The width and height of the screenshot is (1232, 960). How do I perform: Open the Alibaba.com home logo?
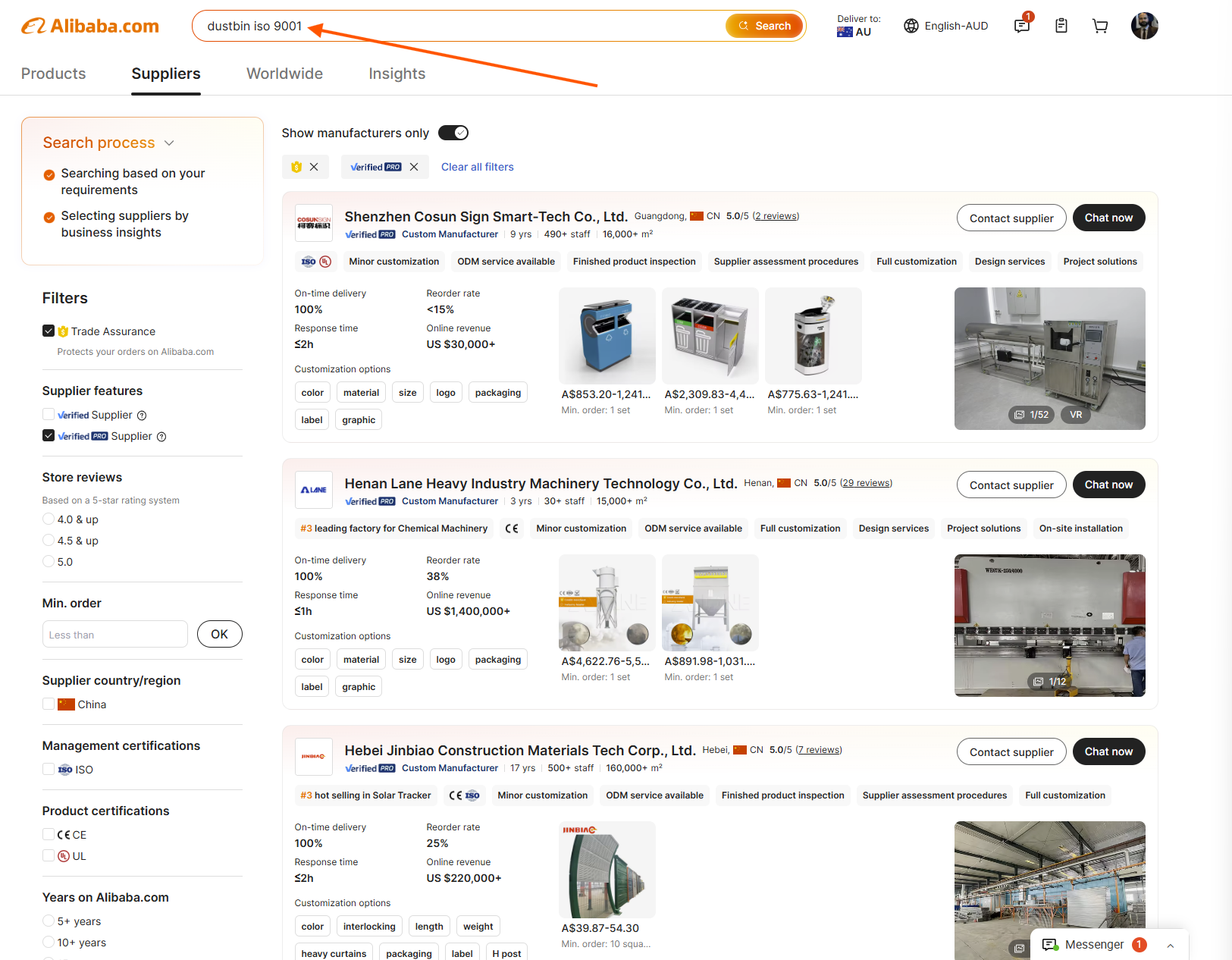[x=89, y=26]
